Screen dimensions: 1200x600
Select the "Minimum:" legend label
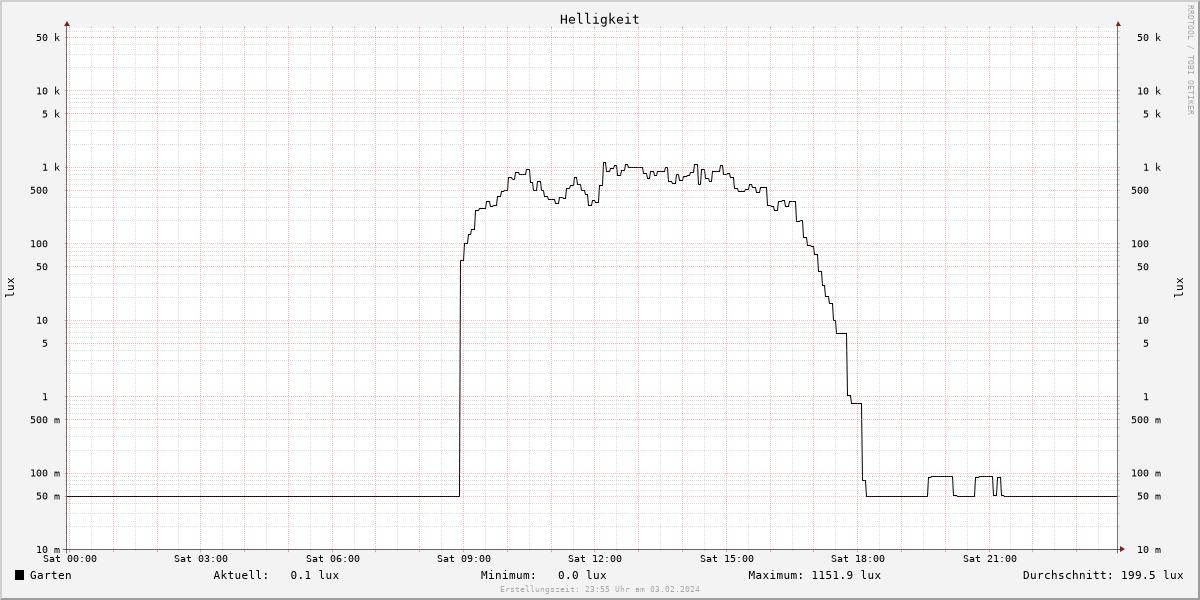pyautogui.click(x=508, y=575)
